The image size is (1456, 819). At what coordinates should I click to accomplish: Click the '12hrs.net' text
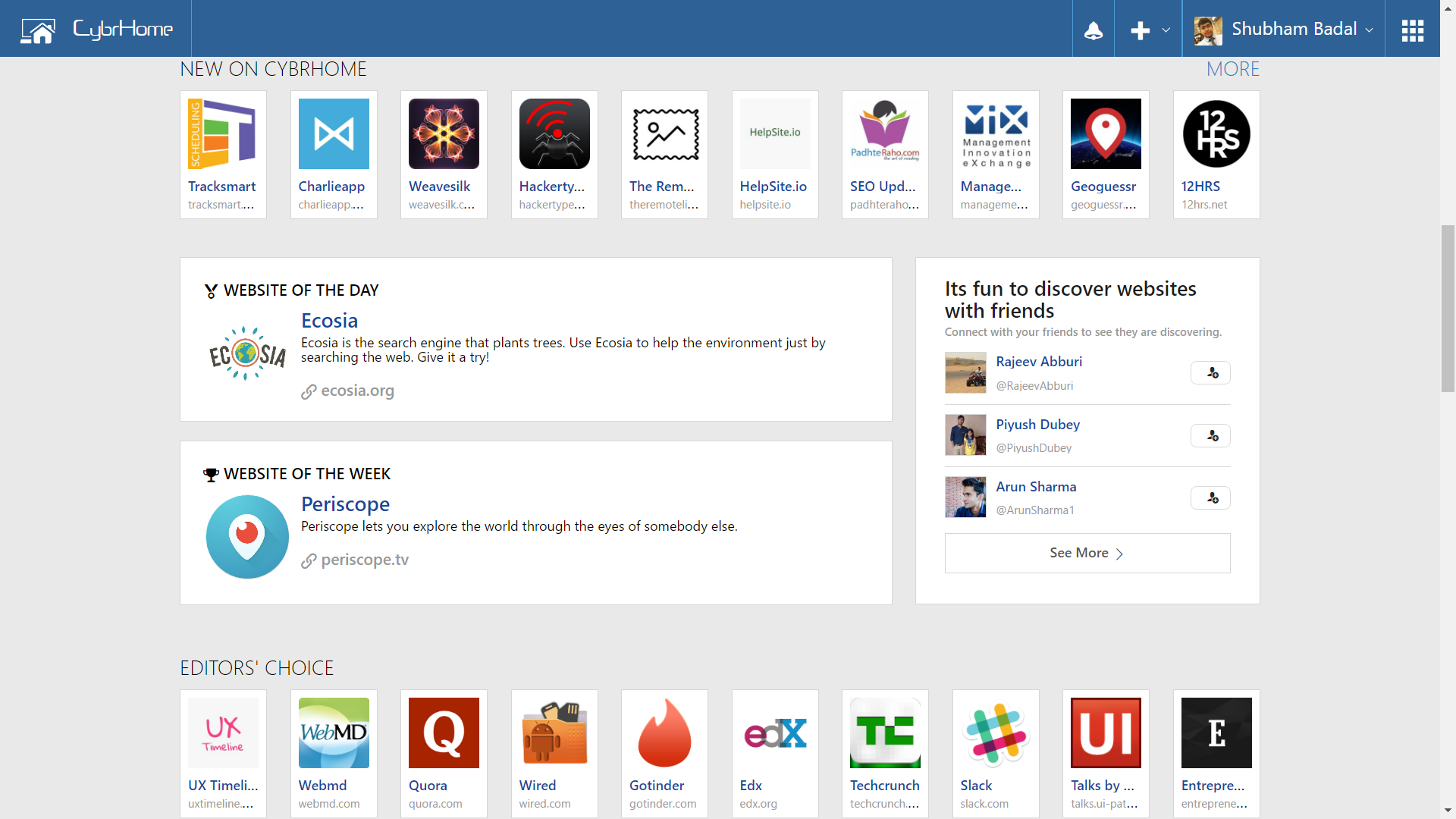[x=1204, y=205]
